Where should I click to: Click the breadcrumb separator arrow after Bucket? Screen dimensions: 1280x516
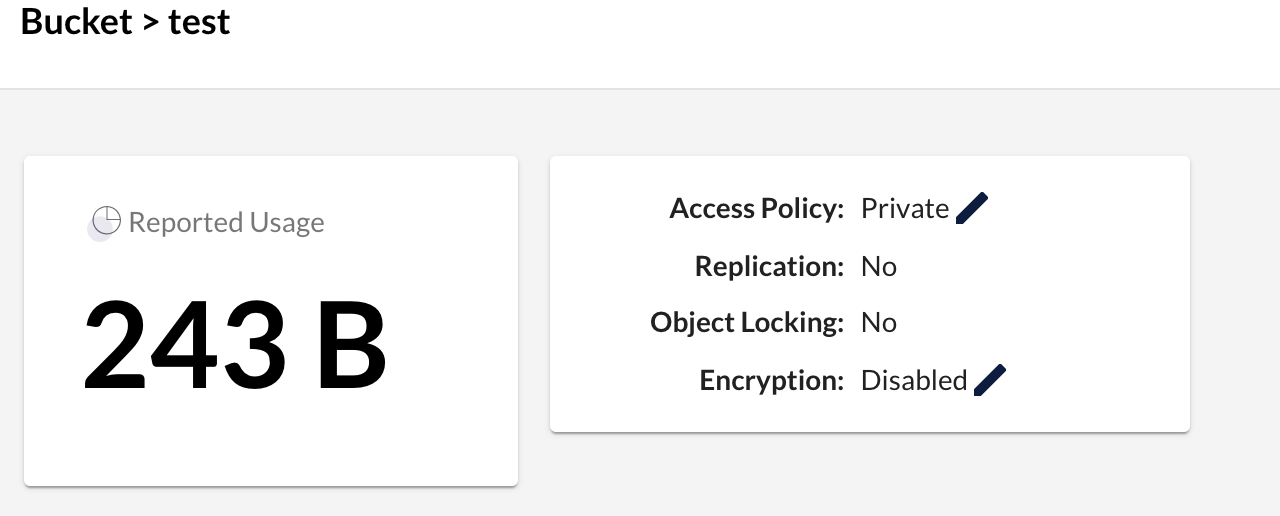click(150, 22)
